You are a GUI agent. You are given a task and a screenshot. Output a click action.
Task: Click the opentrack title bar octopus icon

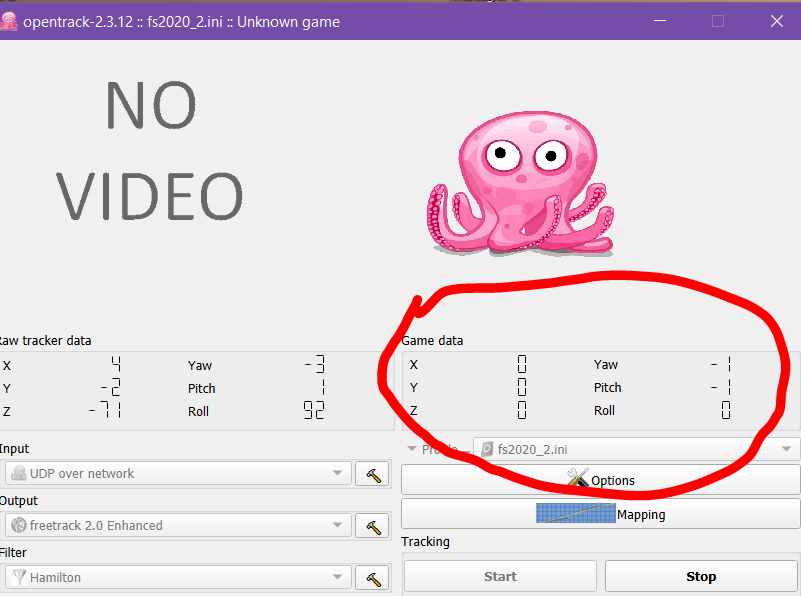coord(9,21)
